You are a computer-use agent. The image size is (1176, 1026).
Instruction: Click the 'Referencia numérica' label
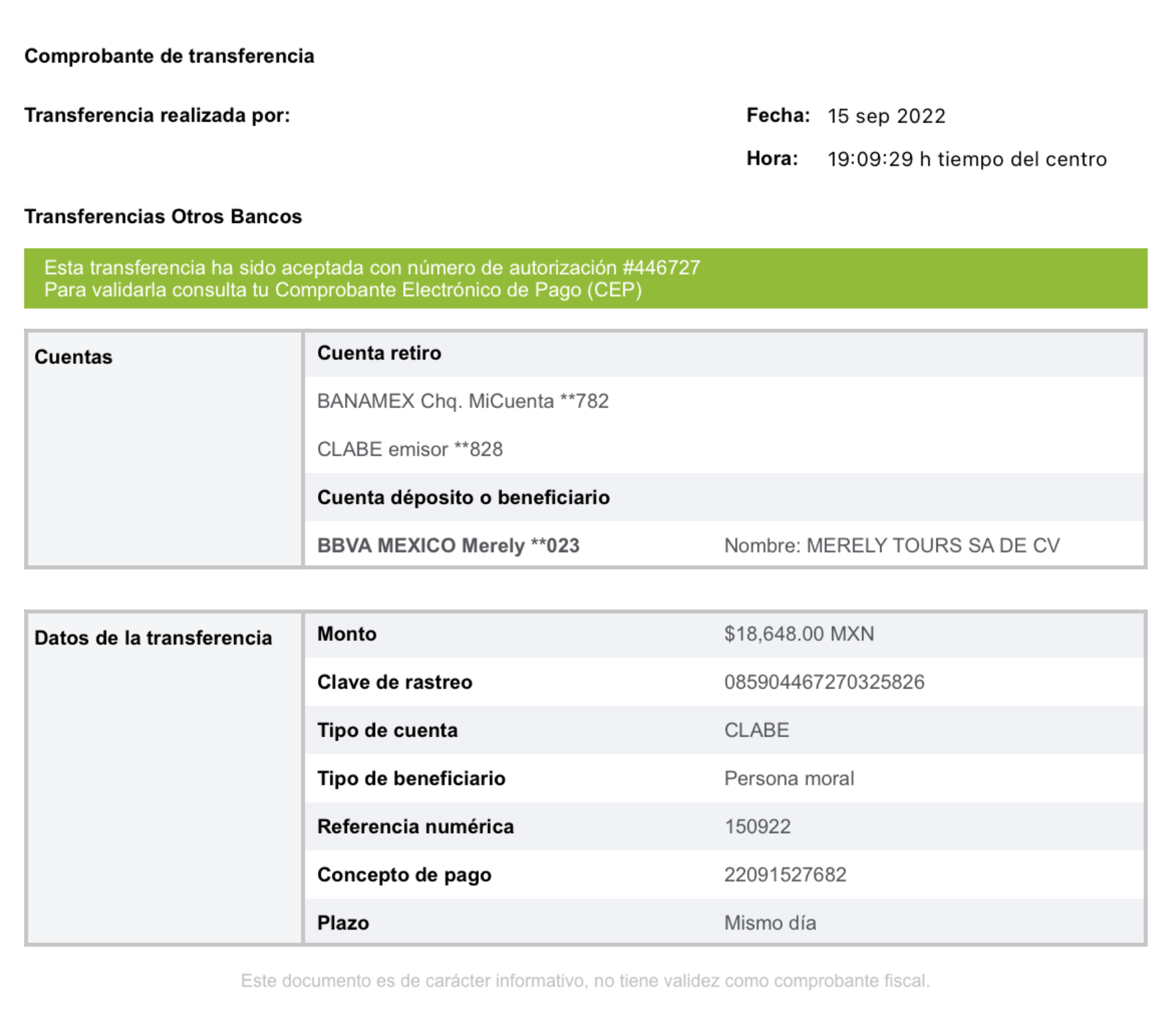tap(416, 826)
